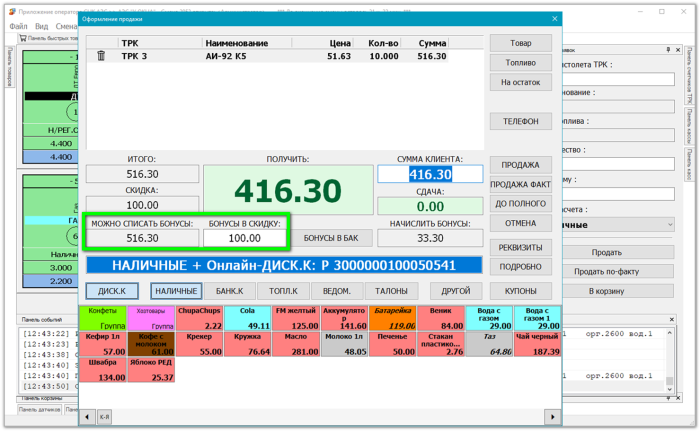Screen dimensions: 700x431
Task: Add Молоко 1л product tile
Action: pos(344,344)
